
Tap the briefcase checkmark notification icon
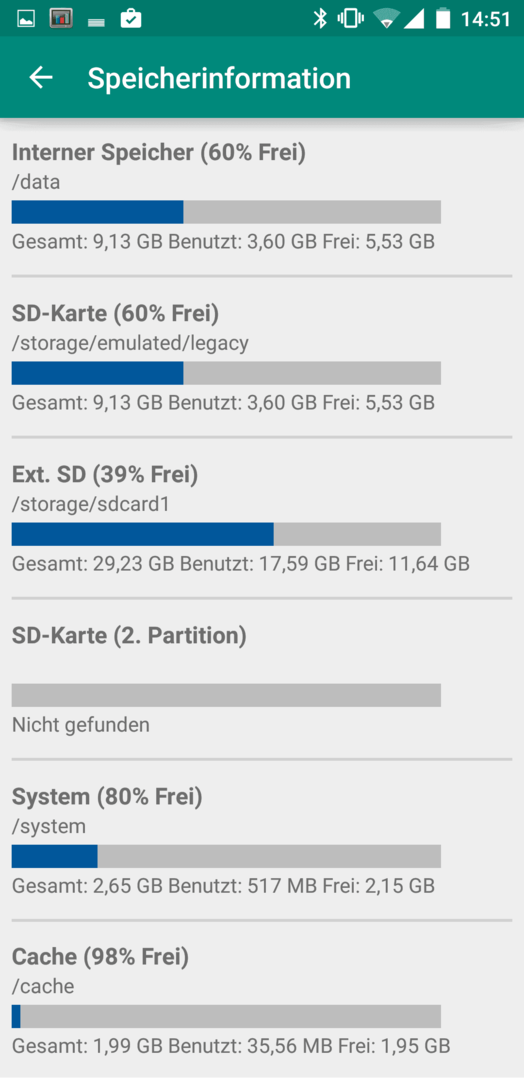click(x=131, y=19)
